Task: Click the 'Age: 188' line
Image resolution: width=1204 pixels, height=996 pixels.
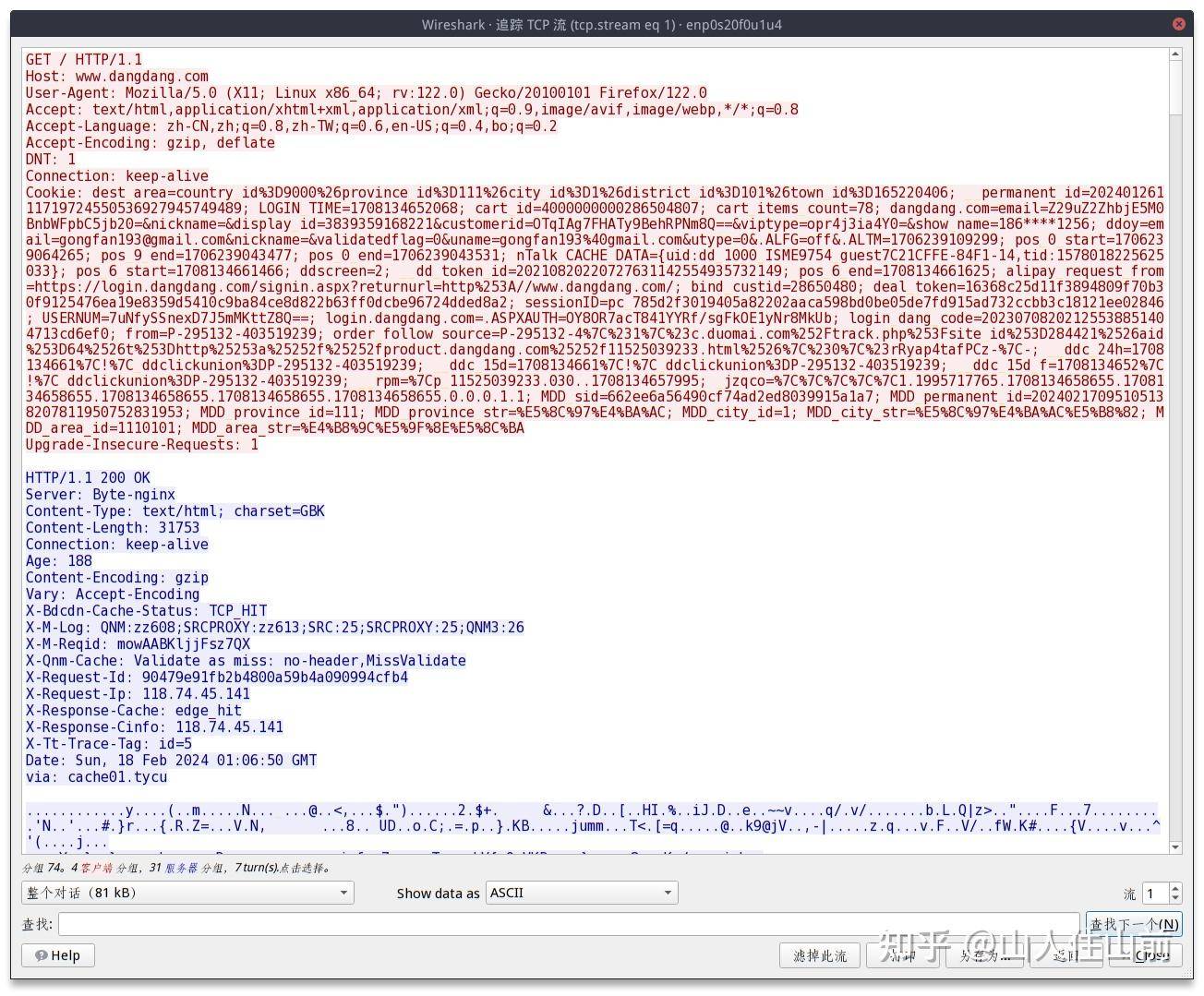Action: pyautogui.click(x=59, y=561)
